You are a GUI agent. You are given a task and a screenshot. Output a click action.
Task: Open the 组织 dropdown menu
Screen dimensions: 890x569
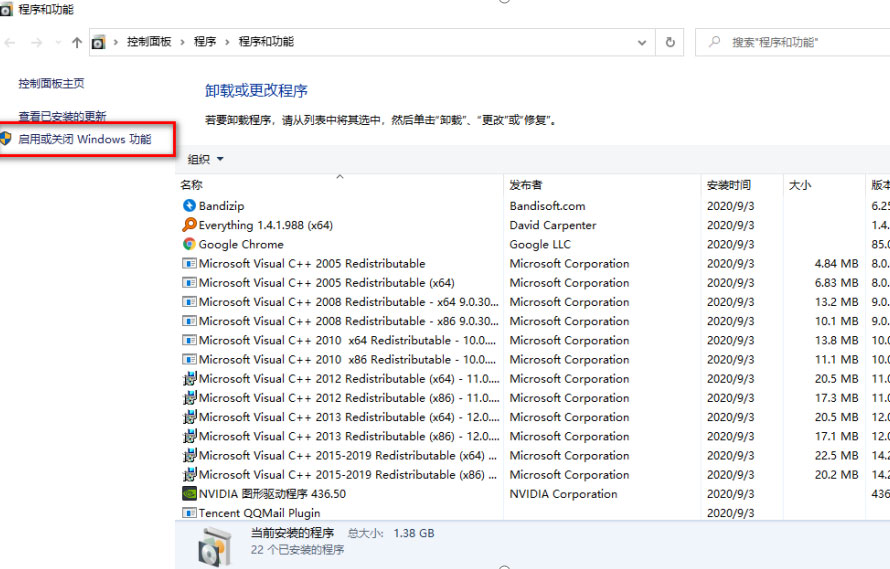point(206,159)
